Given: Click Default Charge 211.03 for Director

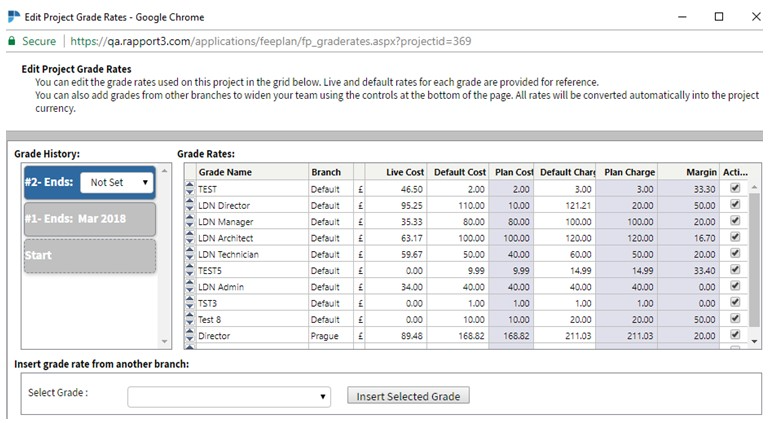Looking at the screenshot, I should pyautogui.click(x=565, y=335).
